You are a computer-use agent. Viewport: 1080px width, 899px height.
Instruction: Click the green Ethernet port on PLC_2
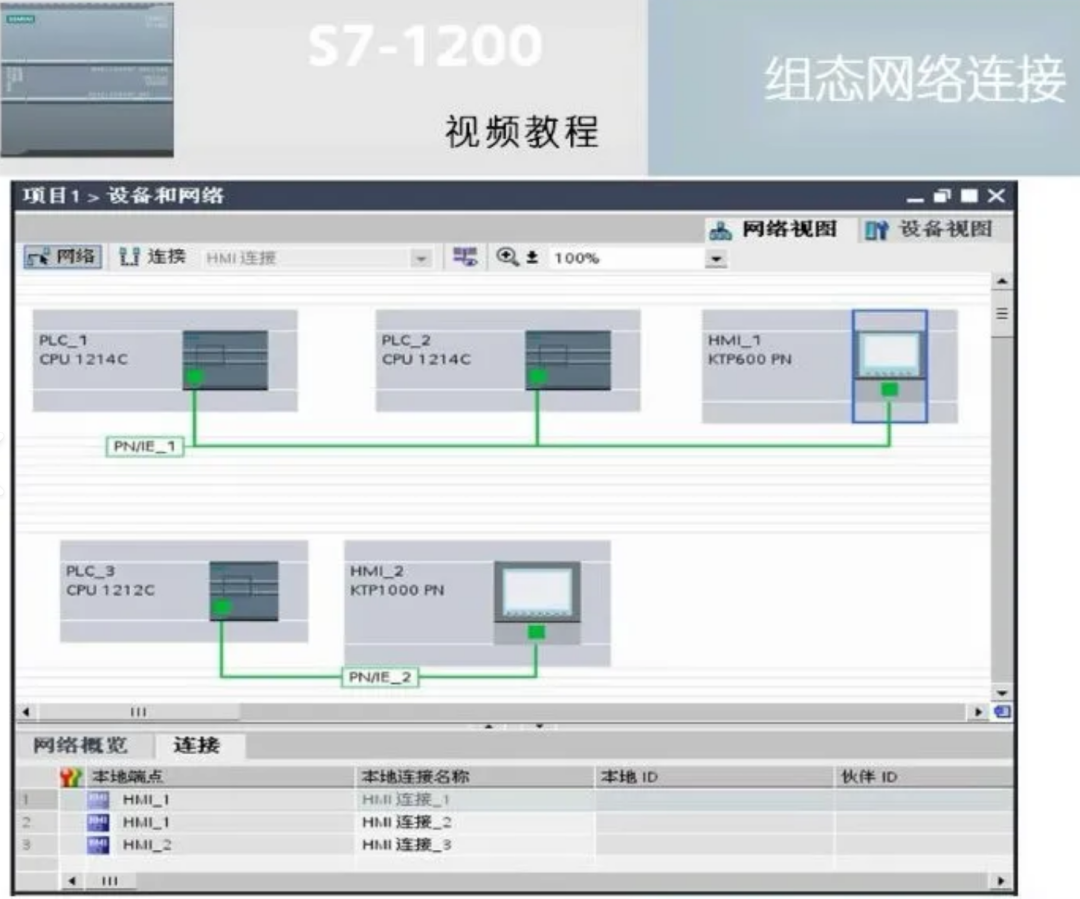537,376
